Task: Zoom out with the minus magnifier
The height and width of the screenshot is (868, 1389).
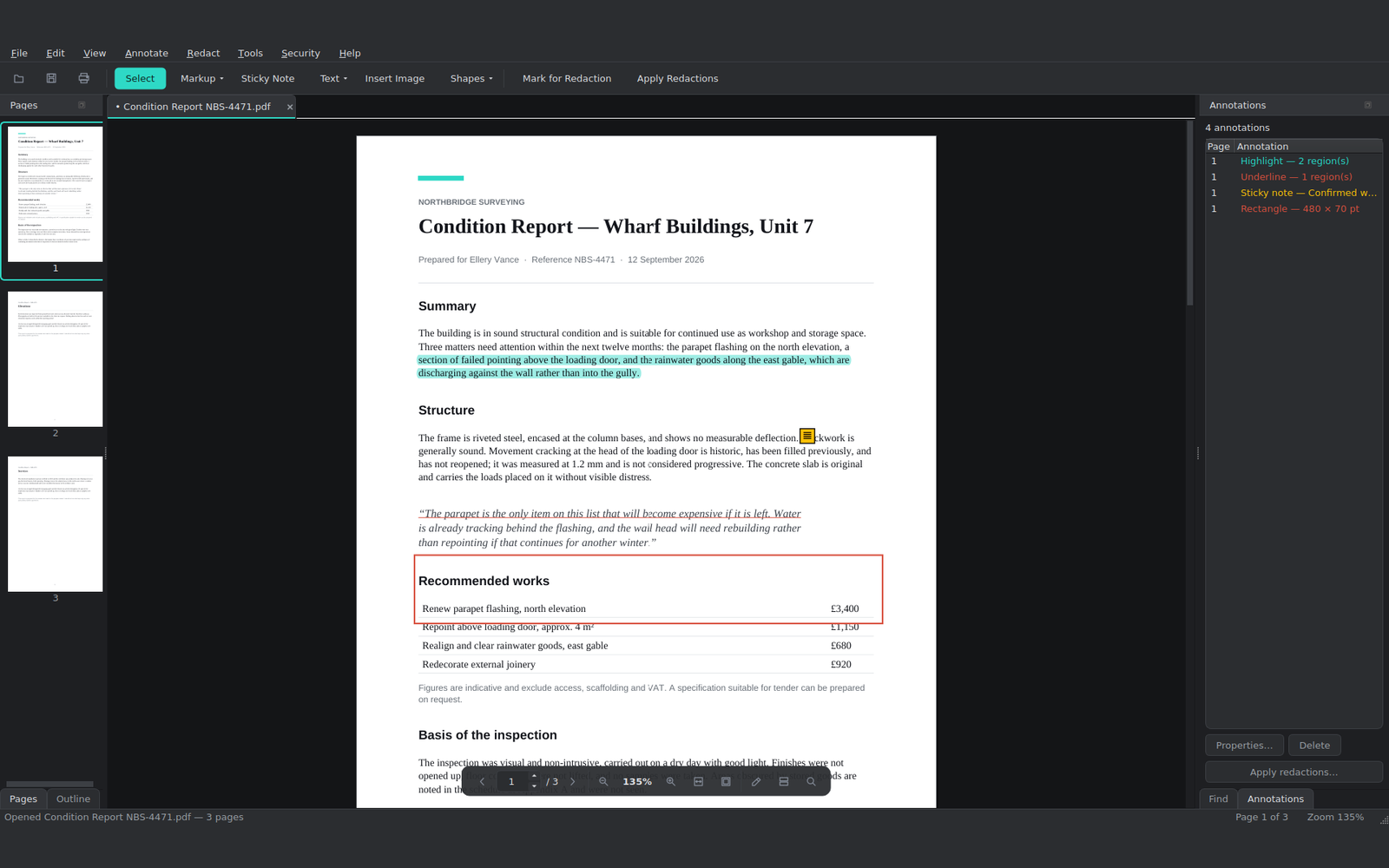Action: [x=603, y=782]
